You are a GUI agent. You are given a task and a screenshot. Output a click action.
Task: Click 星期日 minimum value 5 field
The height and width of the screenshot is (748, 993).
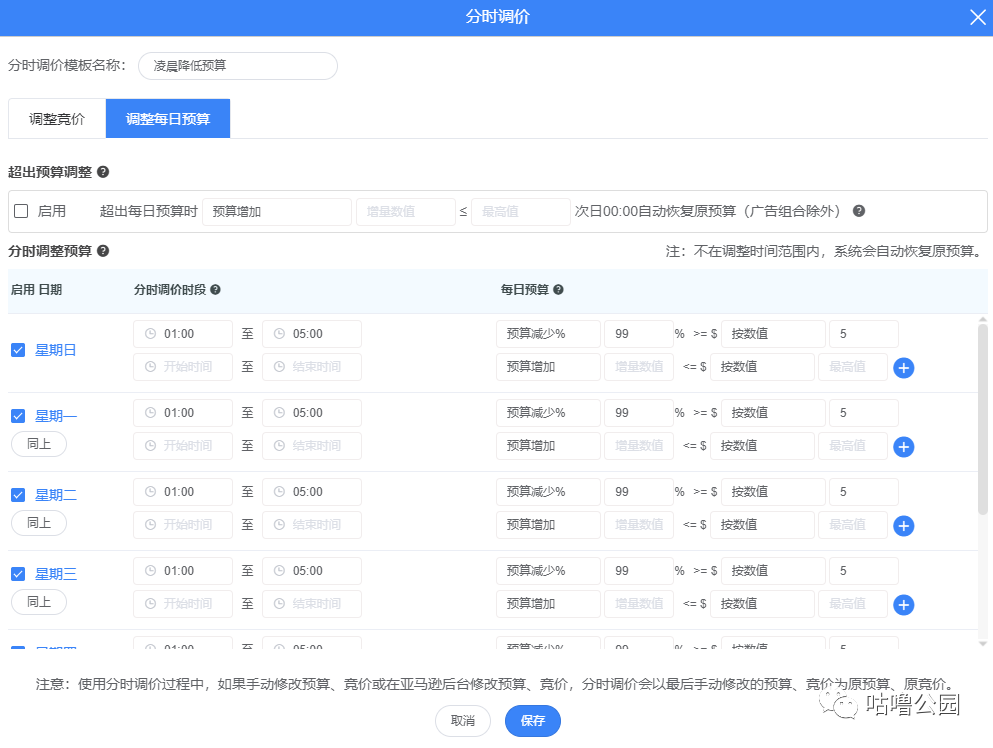(x=864, y=334)
